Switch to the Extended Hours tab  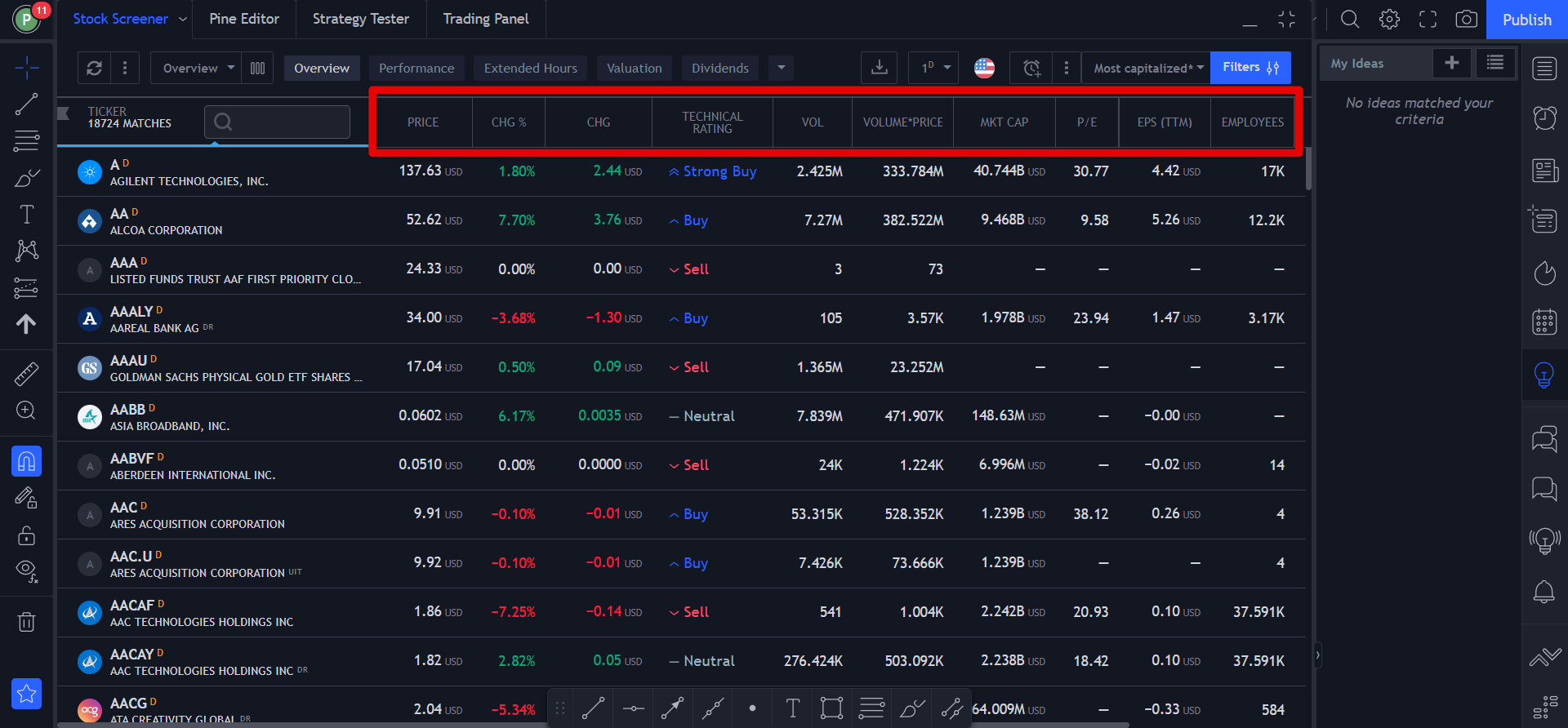click(530, 69)
